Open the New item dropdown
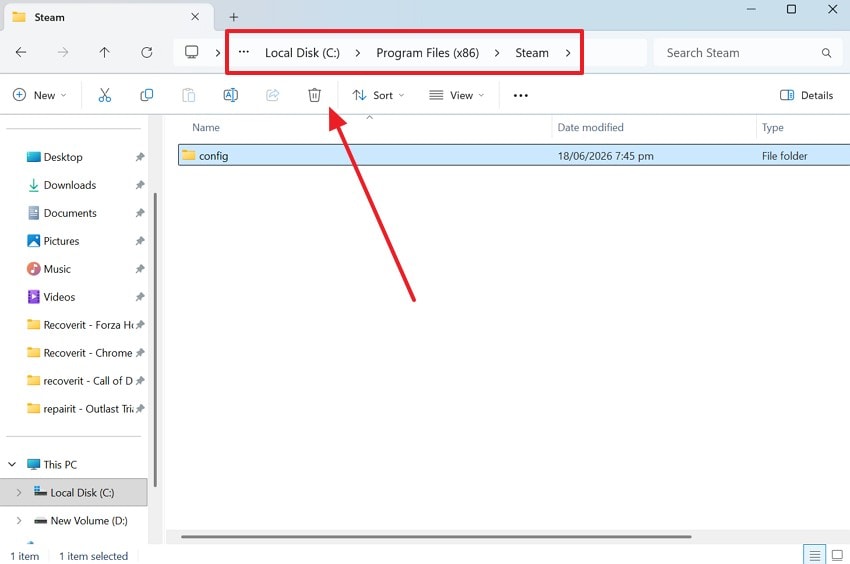This screenshot has height=564, width=850. [x=40, y=95]
